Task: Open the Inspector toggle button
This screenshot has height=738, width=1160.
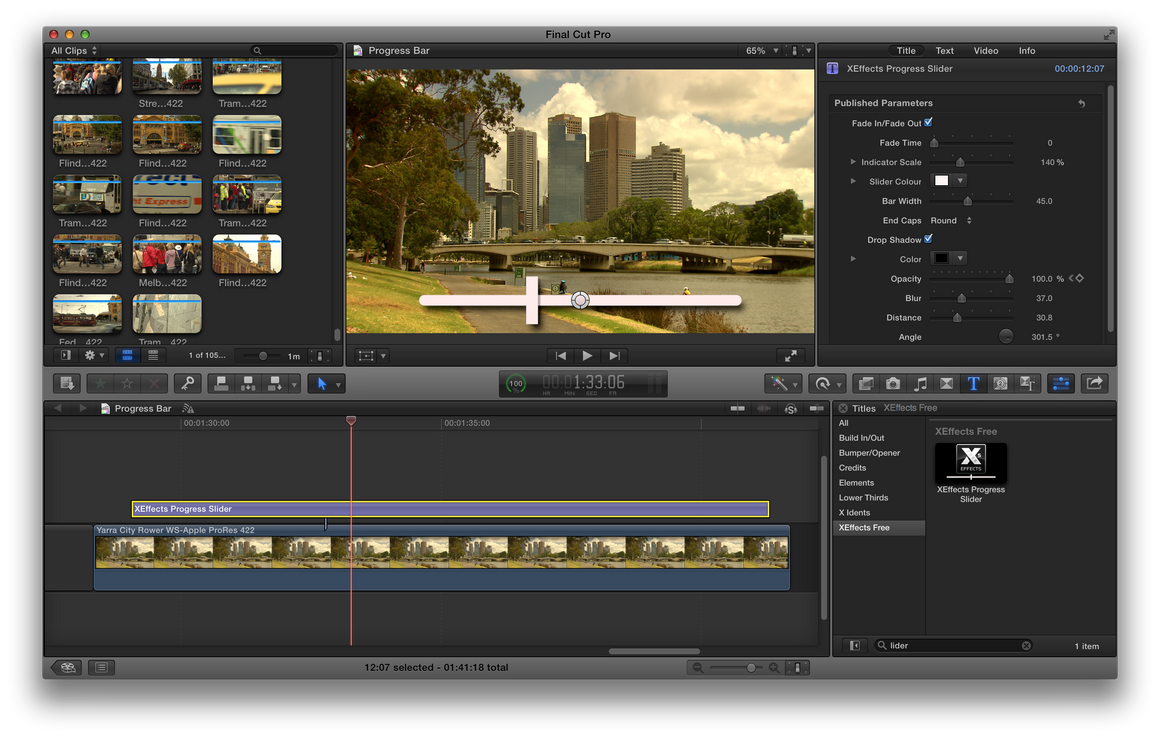Action: [1061, 384]
